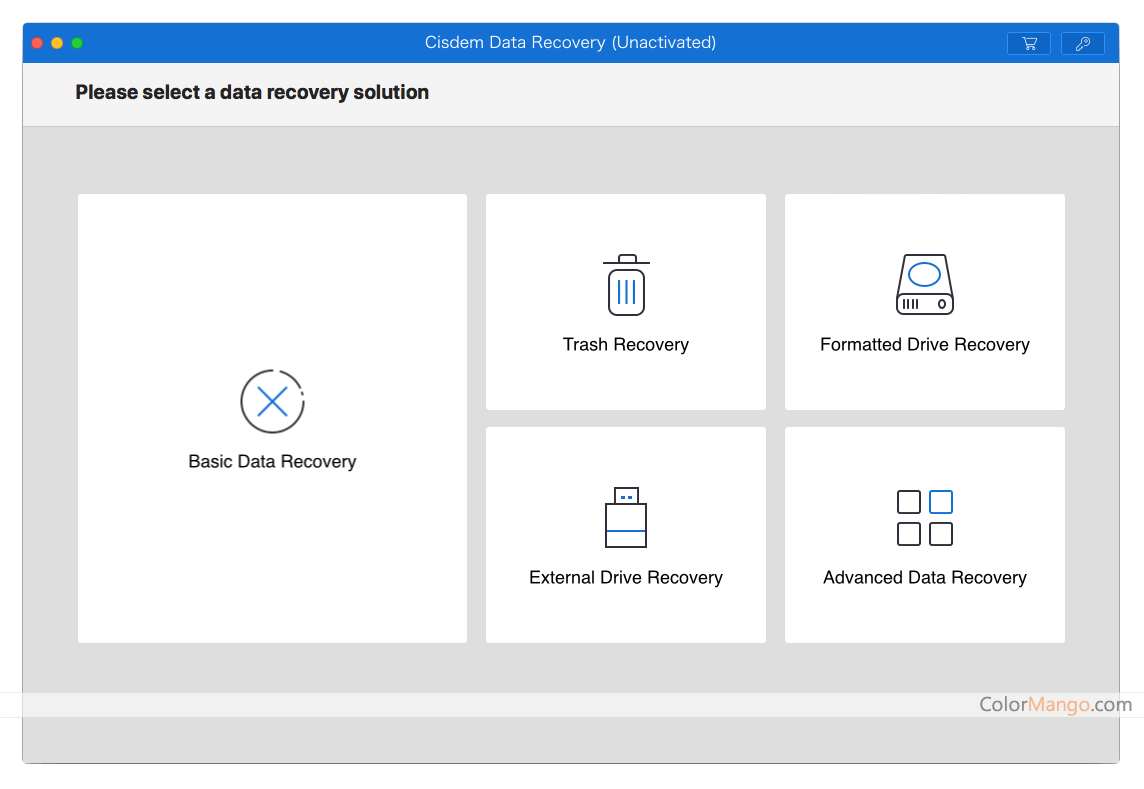Select the Basic Data Recovery label

[x=272, y=462]
